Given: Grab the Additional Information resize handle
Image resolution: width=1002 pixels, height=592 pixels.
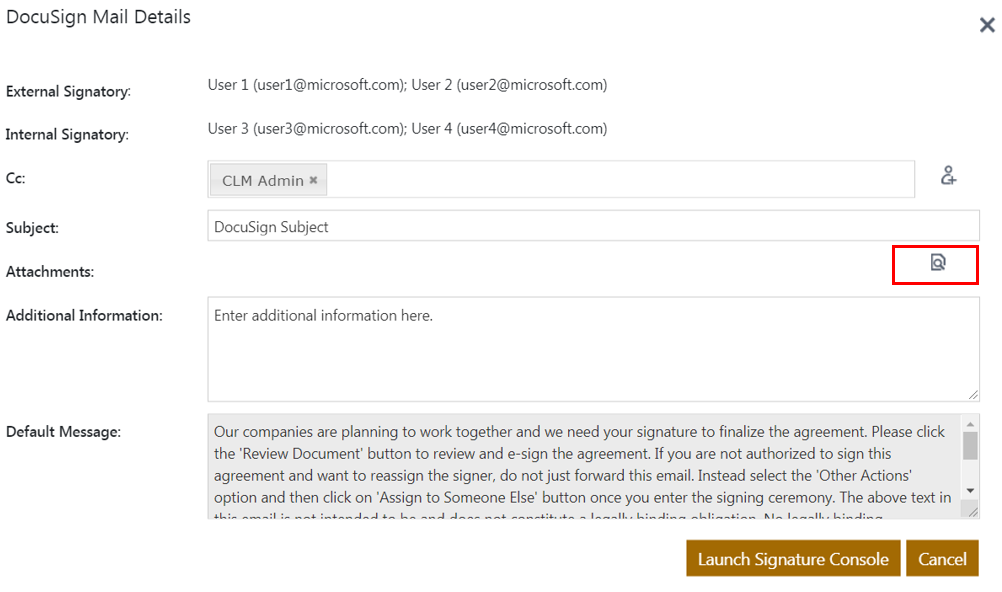Looking at the screenshot, I should click(x=973, y=395).
